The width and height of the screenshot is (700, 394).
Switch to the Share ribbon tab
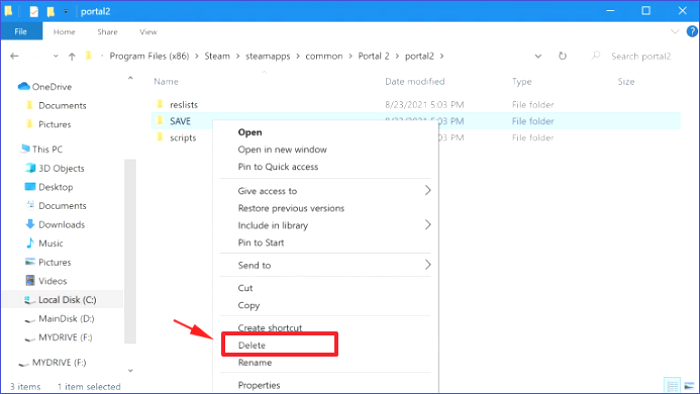coord(107,32)
